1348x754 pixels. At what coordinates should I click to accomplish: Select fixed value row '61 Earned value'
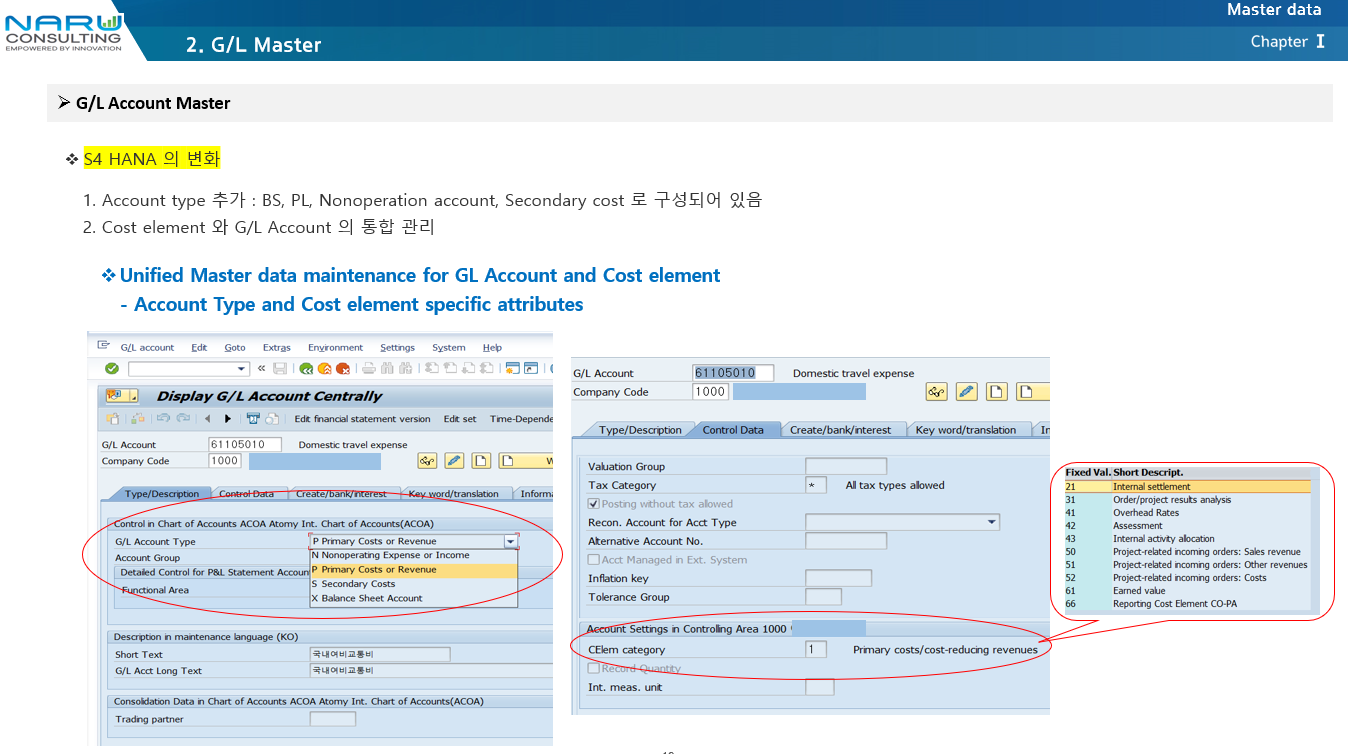(x=1187, y=591)
